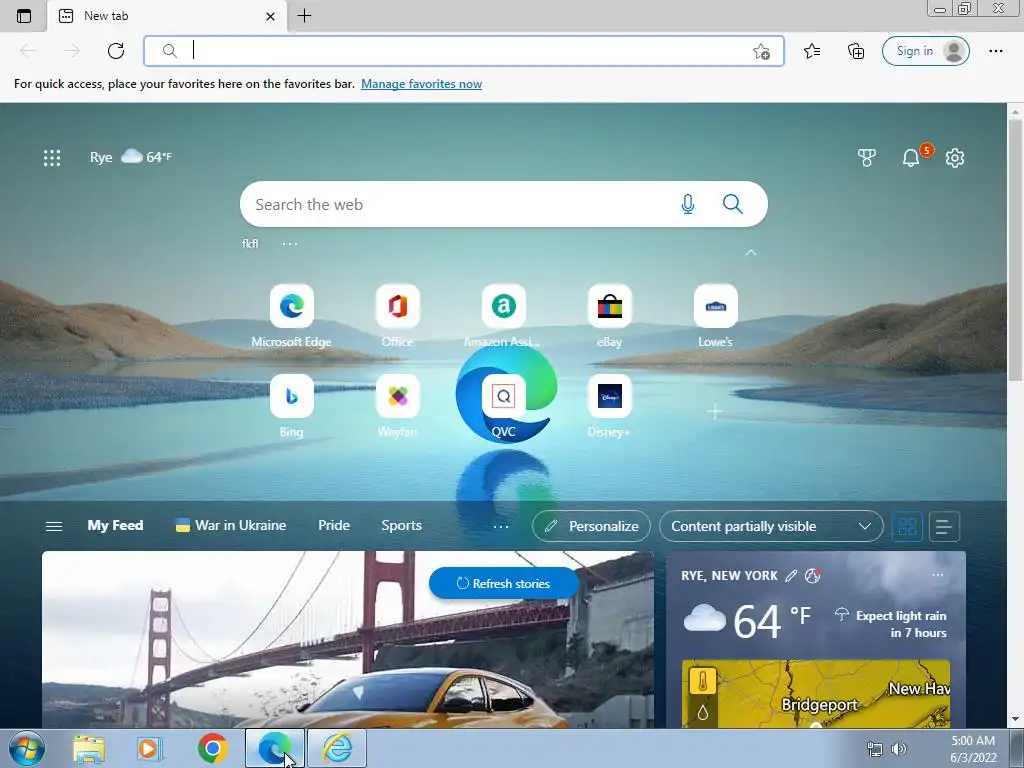
Task: Open page settings gear icon
Action: pyautogui.click(x=955, y=157)
